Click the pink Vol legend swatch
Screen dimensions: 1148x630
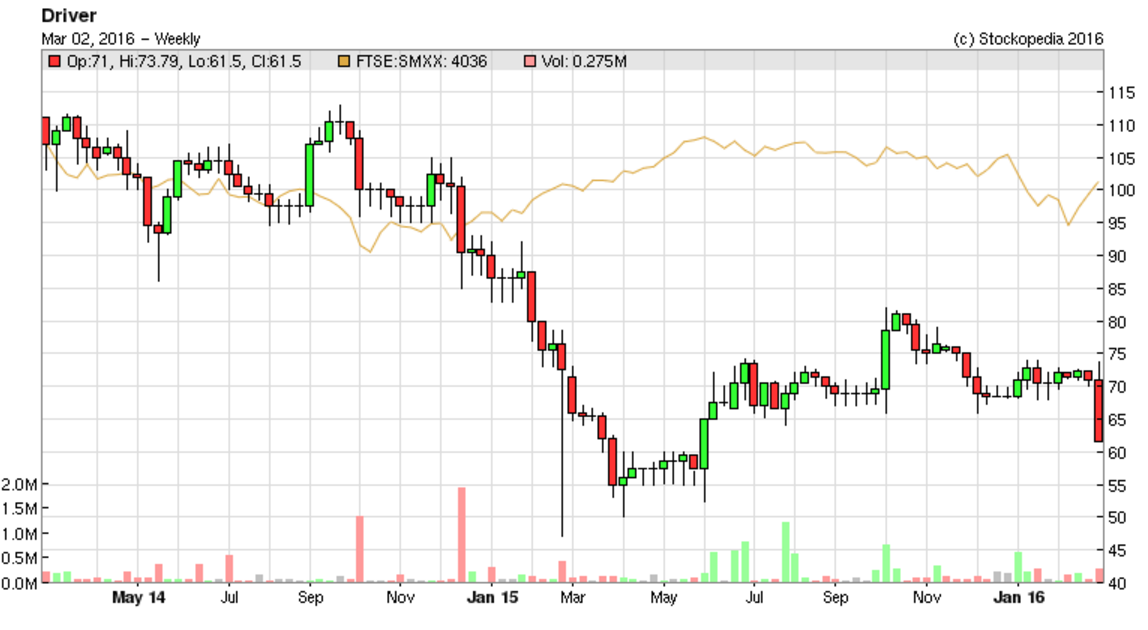pyautogui.click(x=529, y=62)
